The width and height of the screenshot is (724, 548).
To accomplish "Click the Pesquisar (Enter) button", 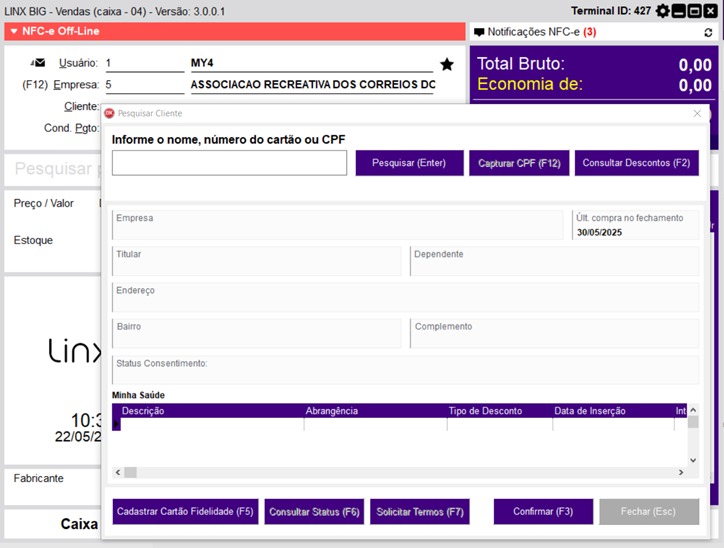I will (409, 163).
